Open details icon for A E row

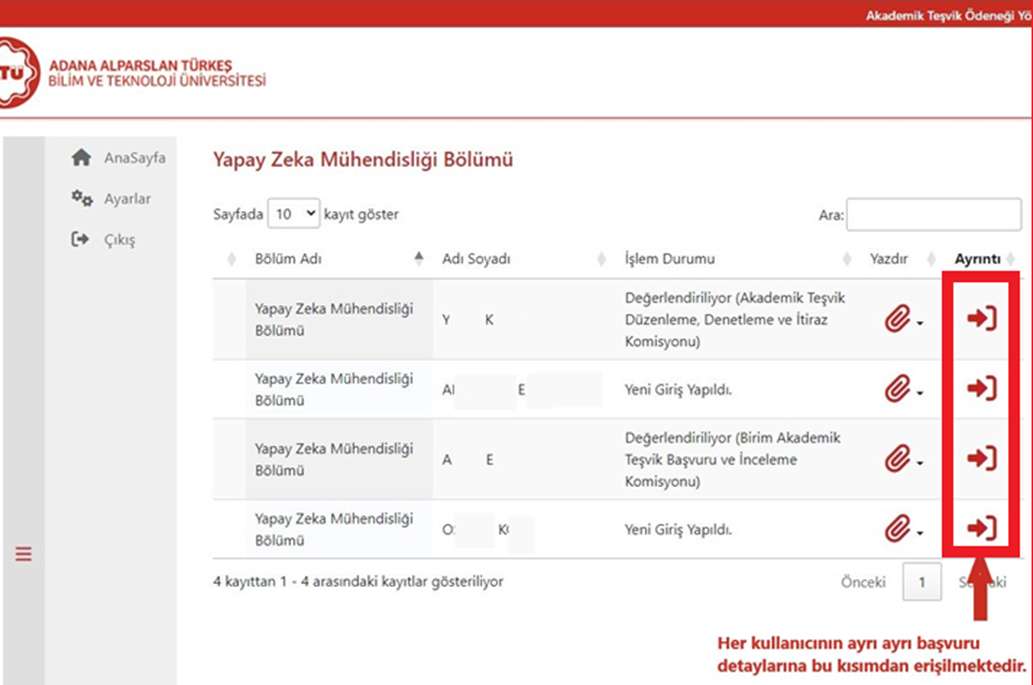pos(982,458)
